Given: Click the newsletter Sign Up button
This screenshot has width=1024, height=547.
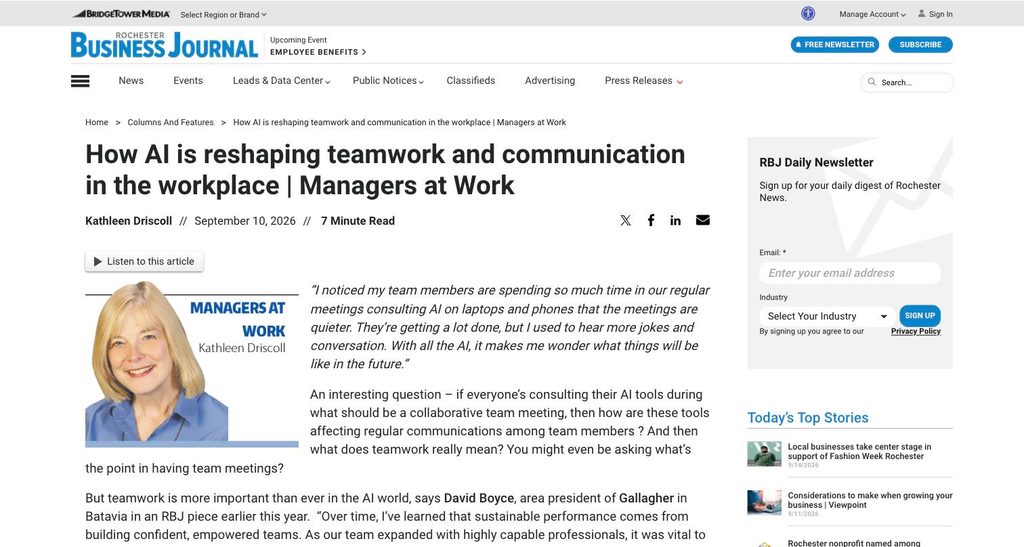Looking at the screenshot, I should [920, 316].
